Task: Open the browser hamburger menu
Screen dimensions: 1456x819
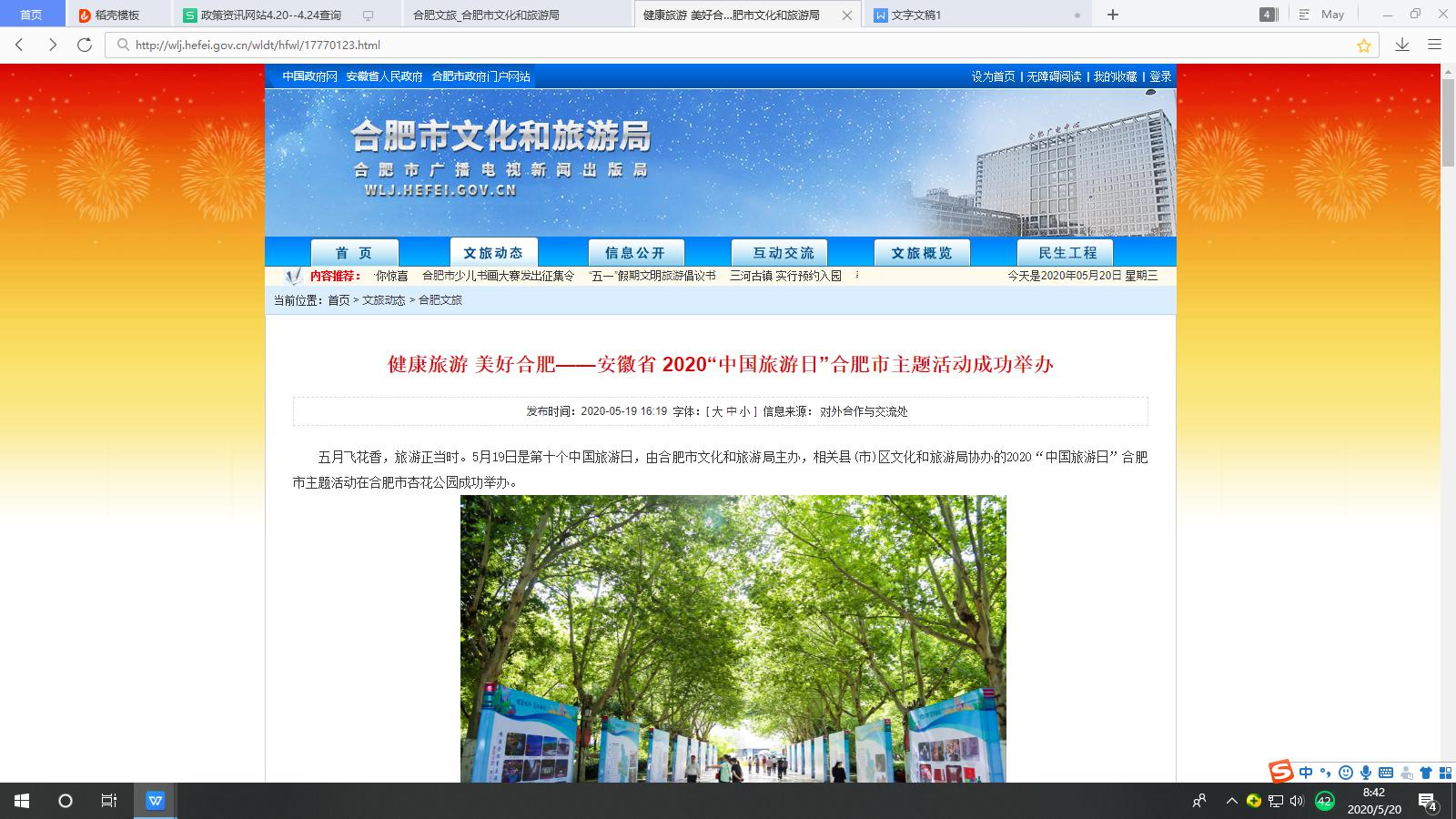Action: click(x=1435, y=45)
